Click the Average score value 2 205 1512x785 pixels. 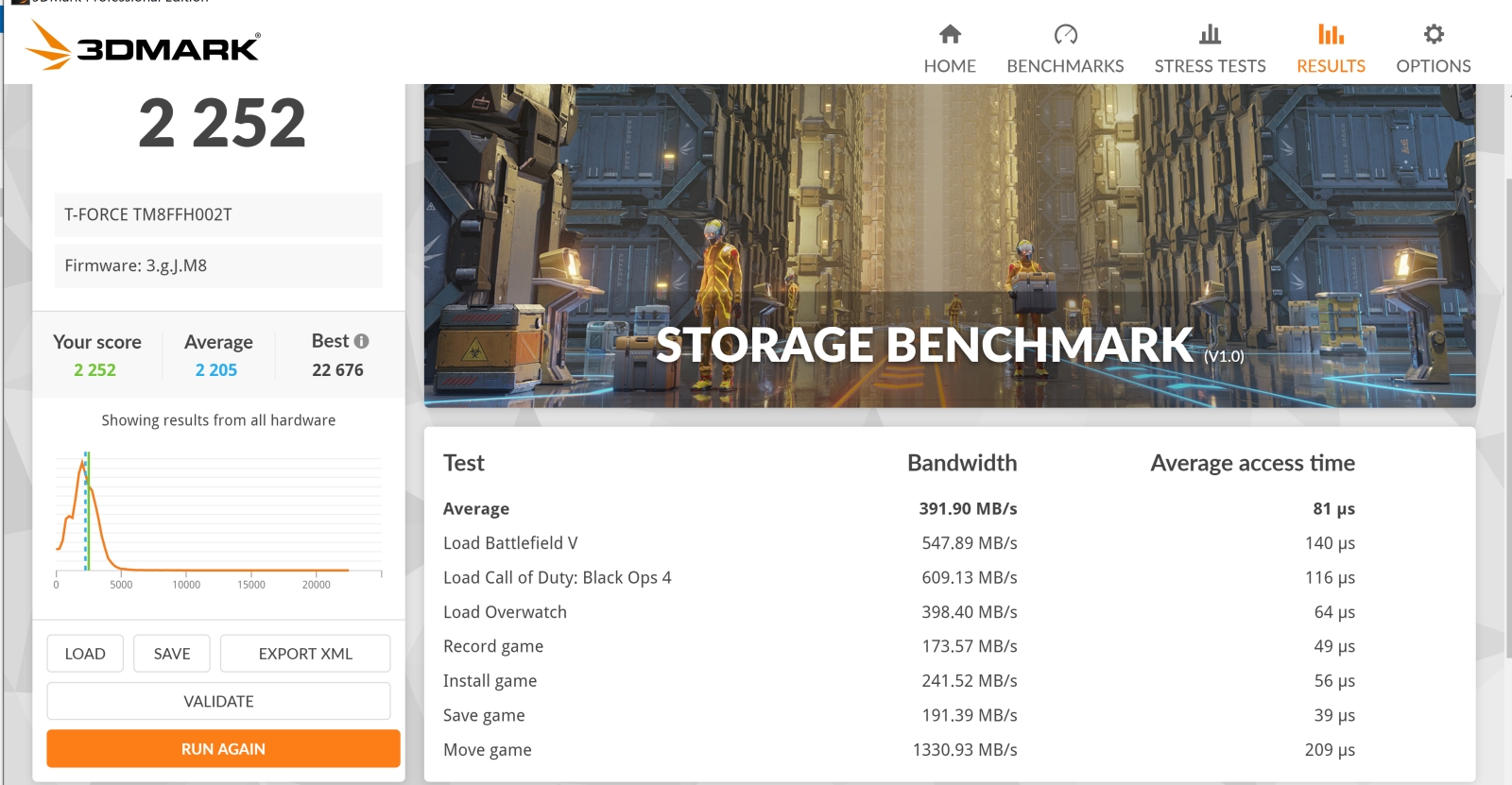[x=216, y=370]
